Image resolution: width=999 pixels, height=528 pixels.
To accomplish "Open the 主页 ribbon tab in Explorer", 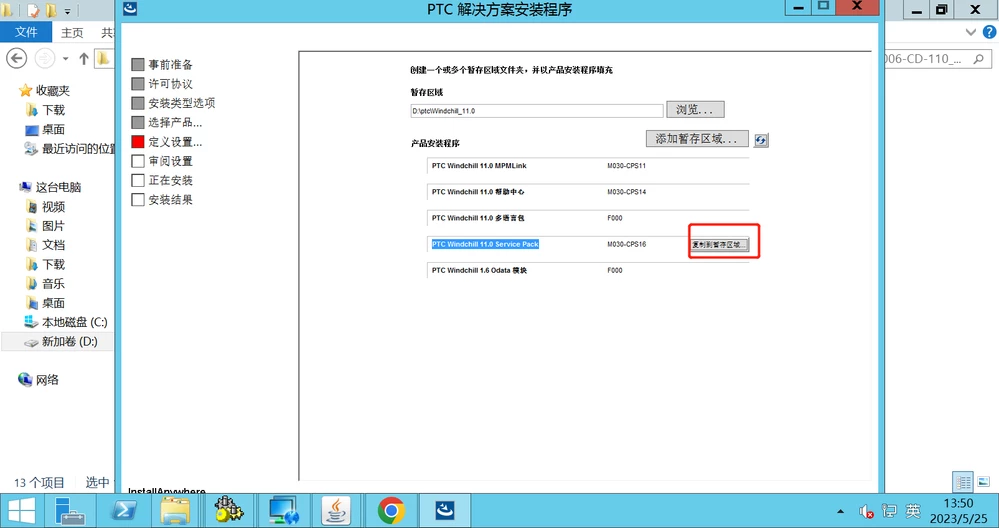I will point(72,32).
